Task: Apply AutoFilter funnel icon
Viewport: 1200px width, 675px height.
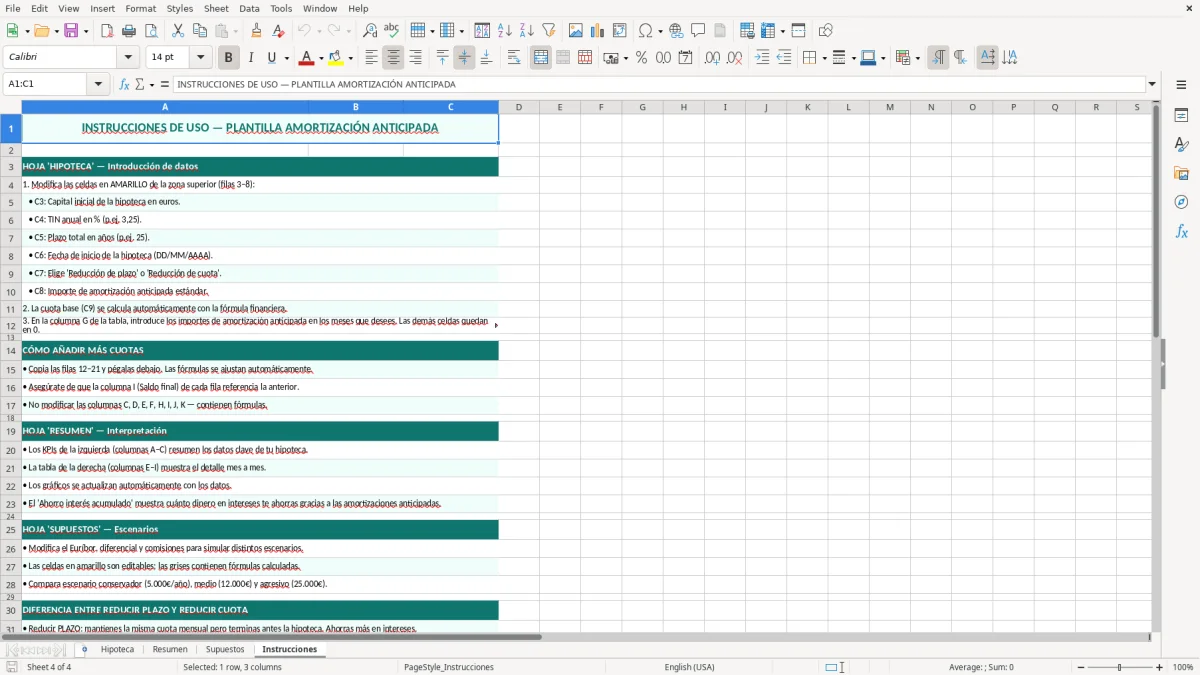Action: pyautogui.click(x=549, y=31)
